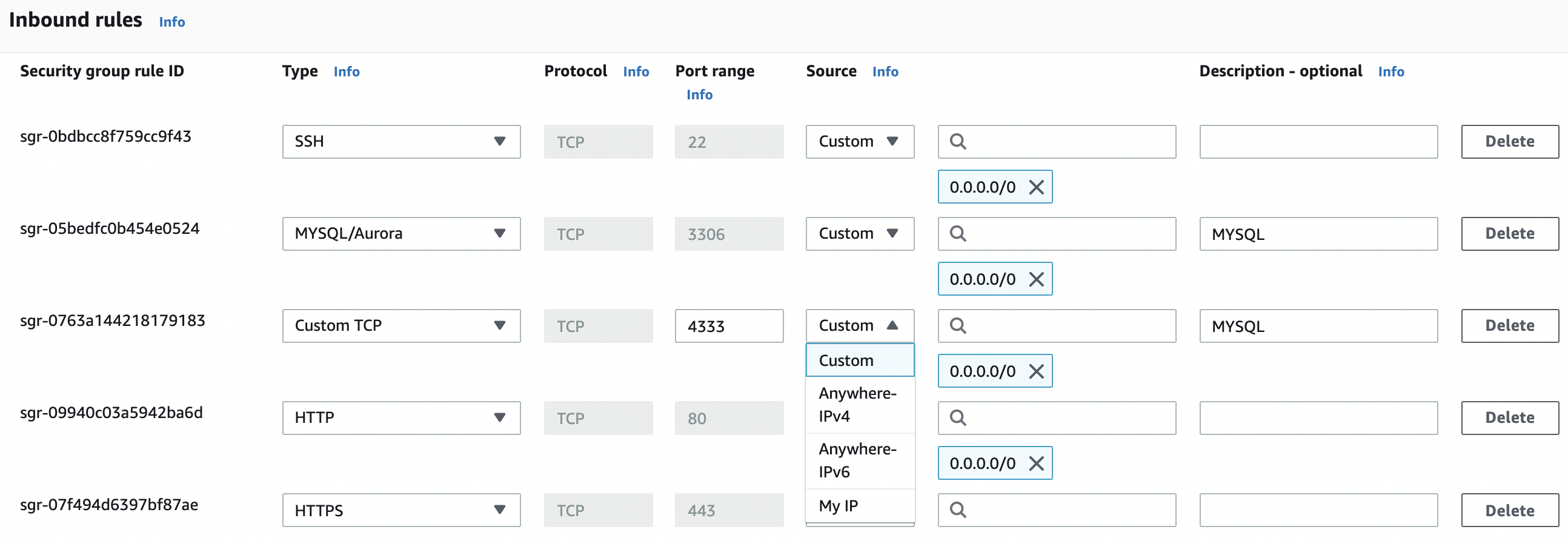The width and height of the screenshot is (1568, 538).
Task: Click the disabled port 443 field
Action: point(729,510)
